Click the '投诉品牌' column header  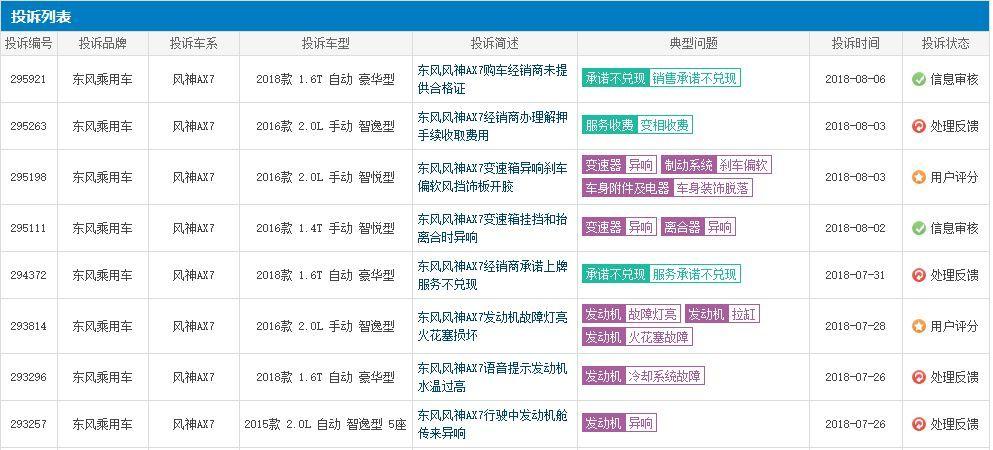click(103, 44)
